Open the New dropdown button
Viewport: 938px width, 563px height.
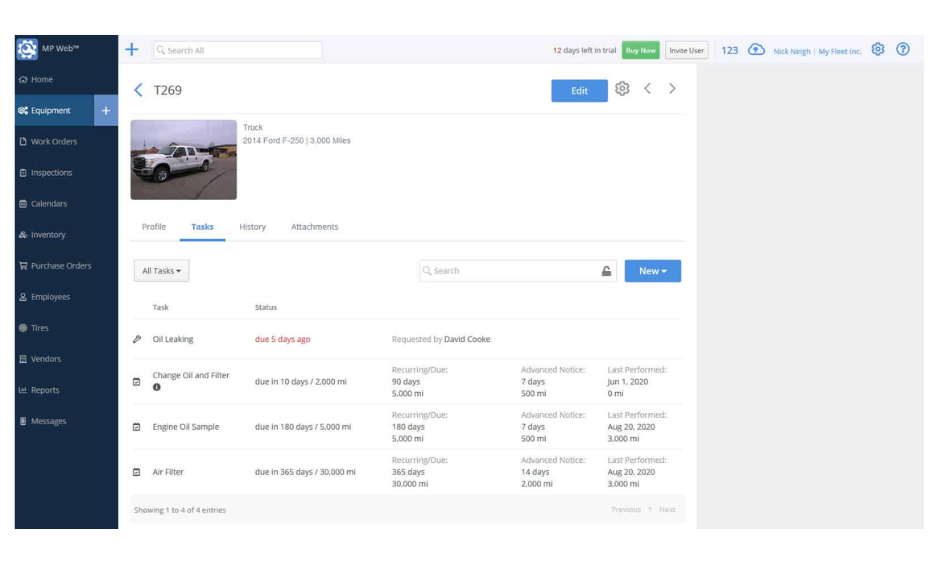click(x=652, y=271)
